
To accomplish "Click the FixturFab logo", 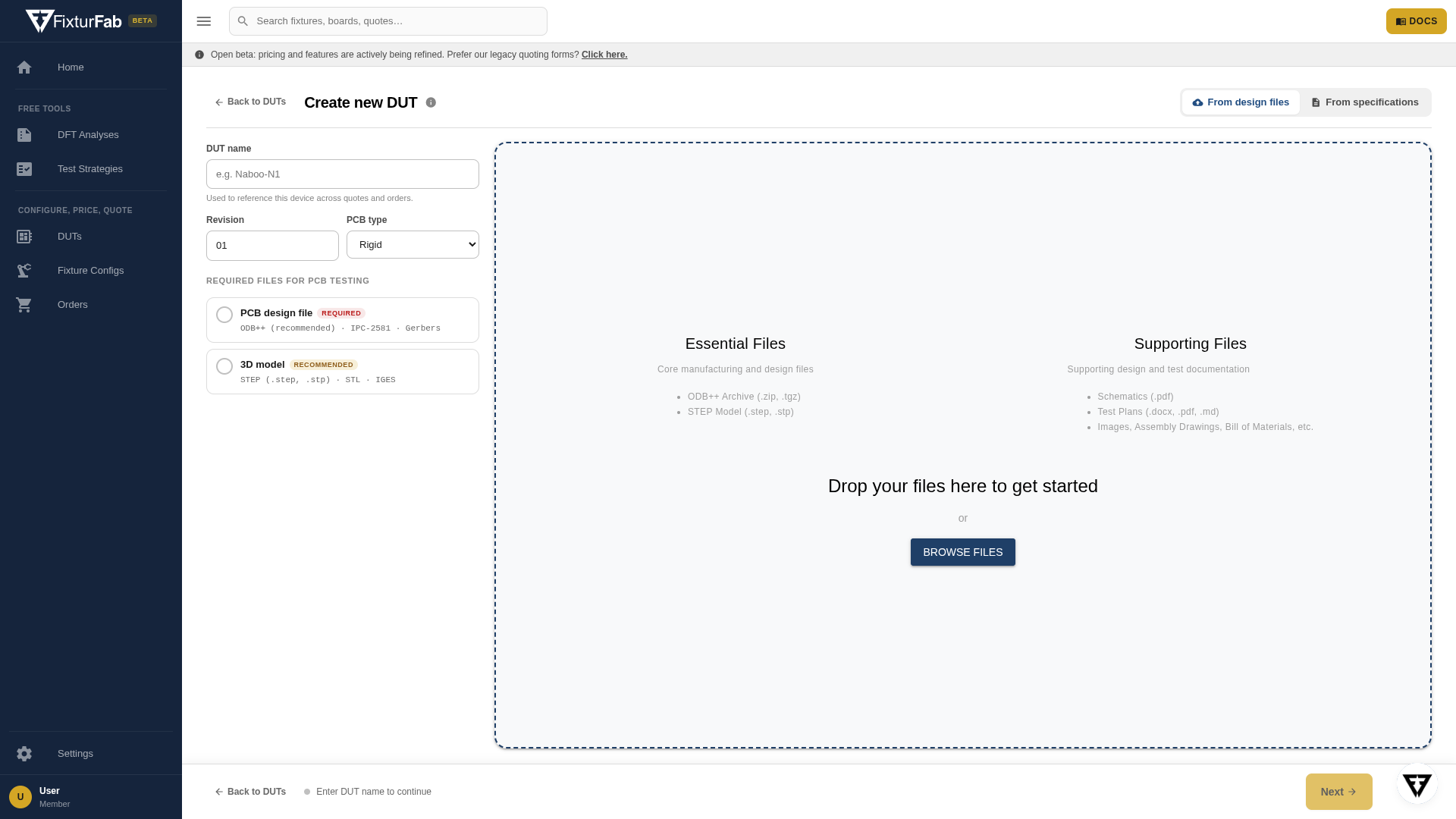I will click(74, 21).
